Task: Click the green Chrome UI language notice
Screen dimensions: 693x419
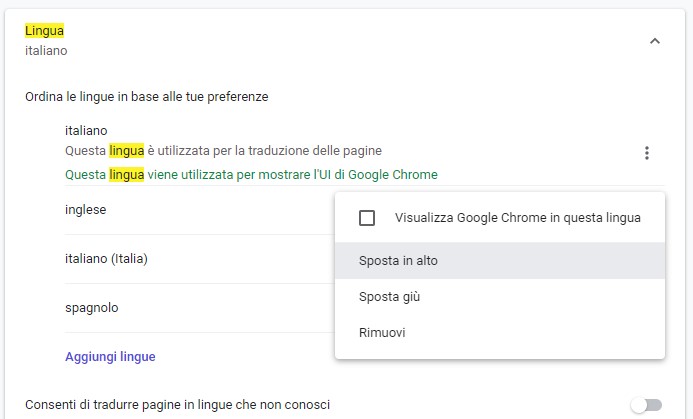Action: click(x=251, y=175)
